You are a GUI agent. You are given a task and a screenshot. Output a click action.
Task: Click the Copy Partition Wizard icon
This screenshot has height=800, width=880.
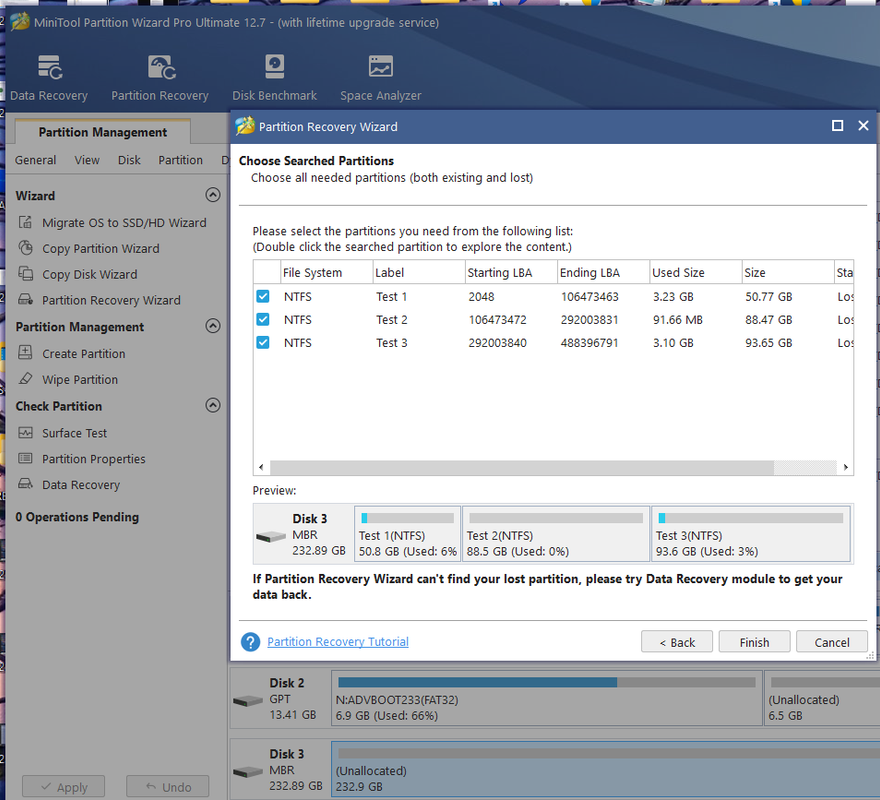25,248
